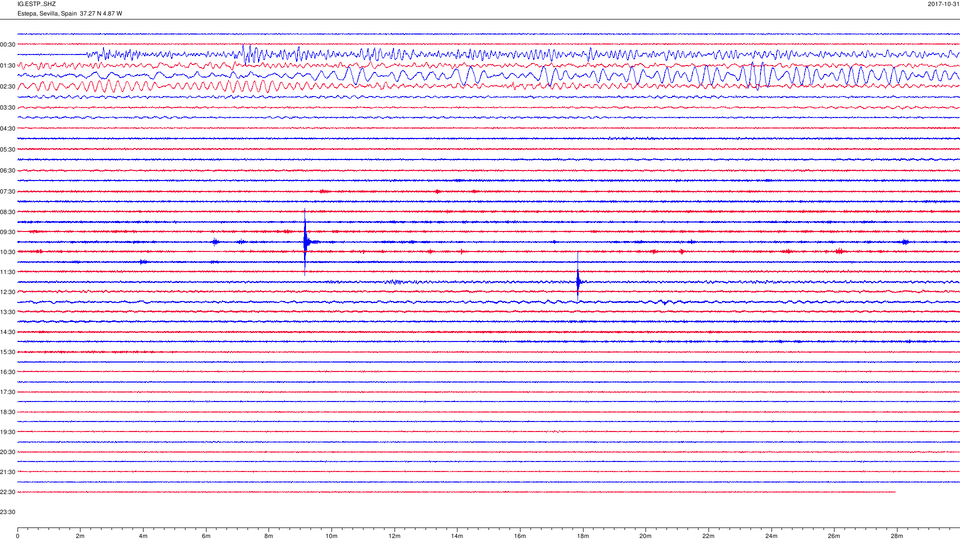Click the 24m tick label on time axis
Image resolution: width=960 pixels, height=540 pixels.
pos(771,536)
